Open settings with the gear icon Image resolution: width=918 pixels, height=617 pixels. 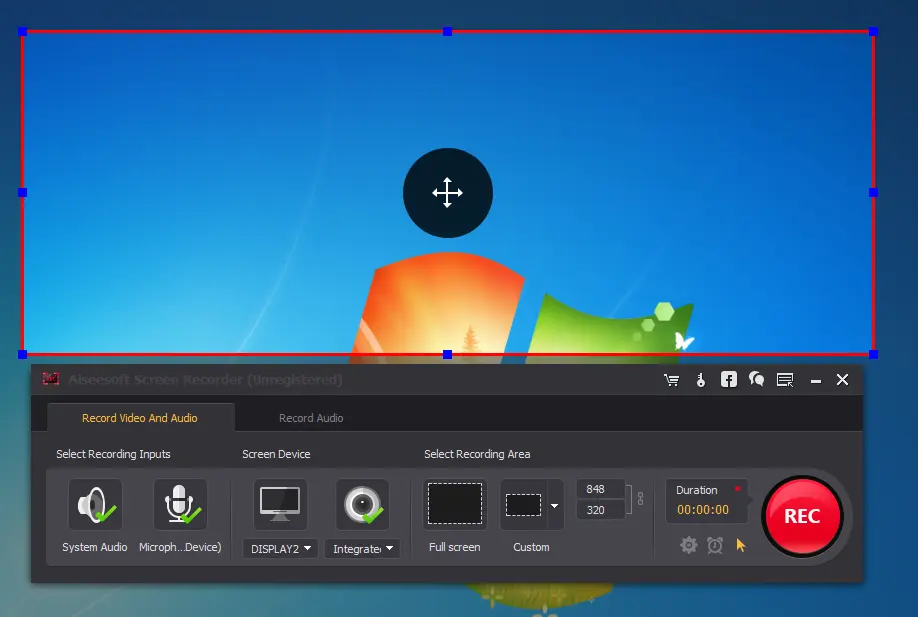(x=688, y=545)
